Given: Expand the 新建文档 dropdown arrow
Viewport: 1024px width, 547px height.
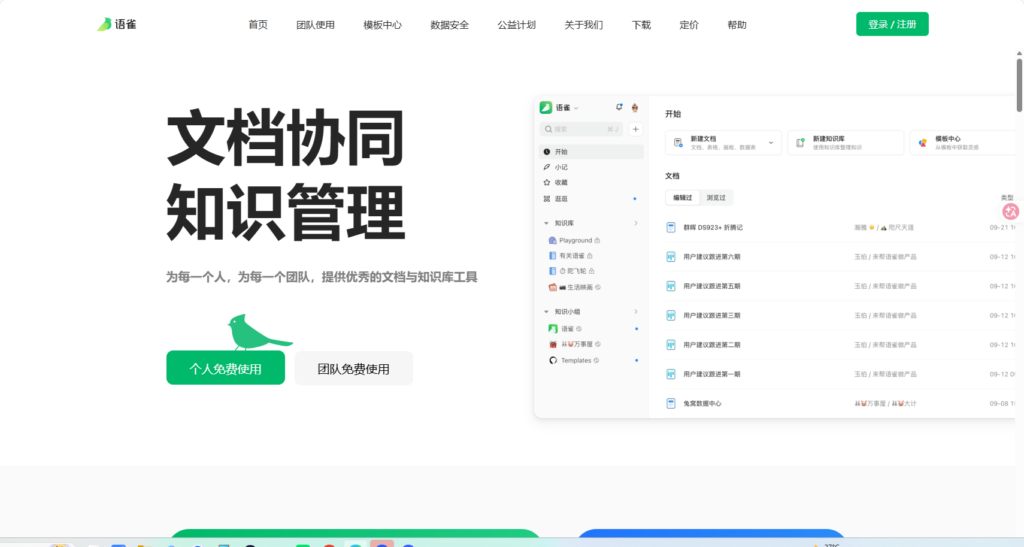Looking at the screenshot, I should pyautogui.click(x=771, y=143).
